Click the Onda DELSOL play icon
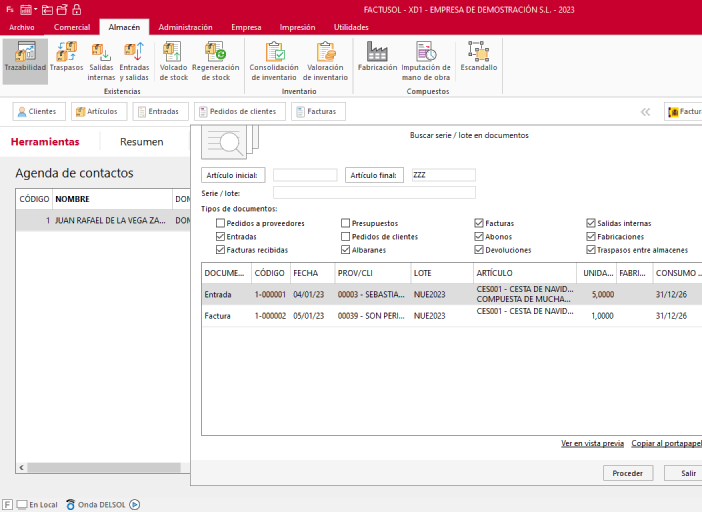702x512 pixels. (134, 504)
